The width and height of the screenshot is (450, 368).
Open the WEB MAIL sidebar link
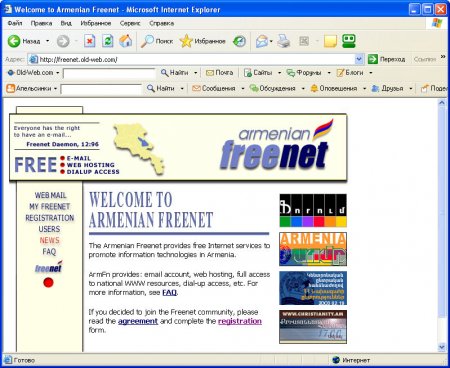pyautogui.click(x=50, y=195)
